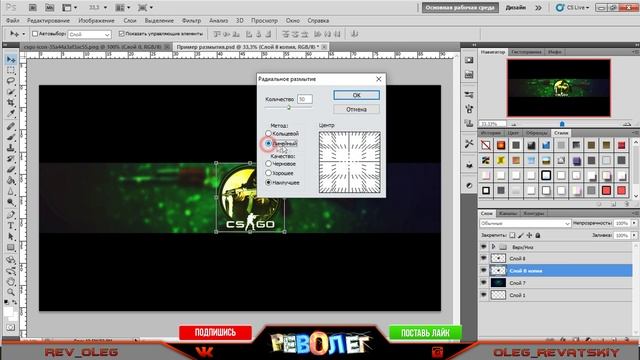
Task: Switch to the Каналы tab
Action: tap(508, 213)
